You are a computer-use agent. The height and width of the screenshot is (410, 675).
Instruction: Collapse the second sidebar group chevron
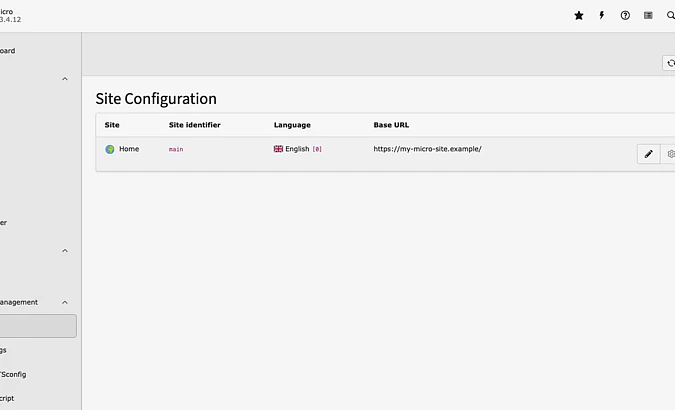pos(65,251)
